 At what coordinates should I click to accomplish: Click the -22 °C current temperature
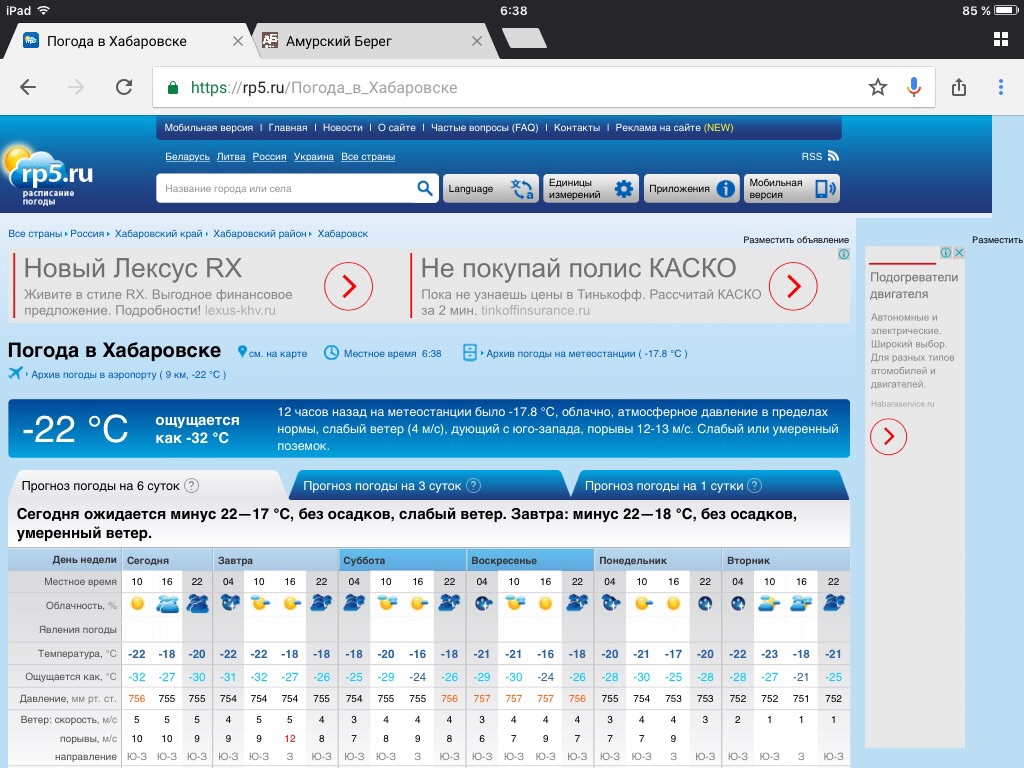pyautogui.click(x=75, y=429)
